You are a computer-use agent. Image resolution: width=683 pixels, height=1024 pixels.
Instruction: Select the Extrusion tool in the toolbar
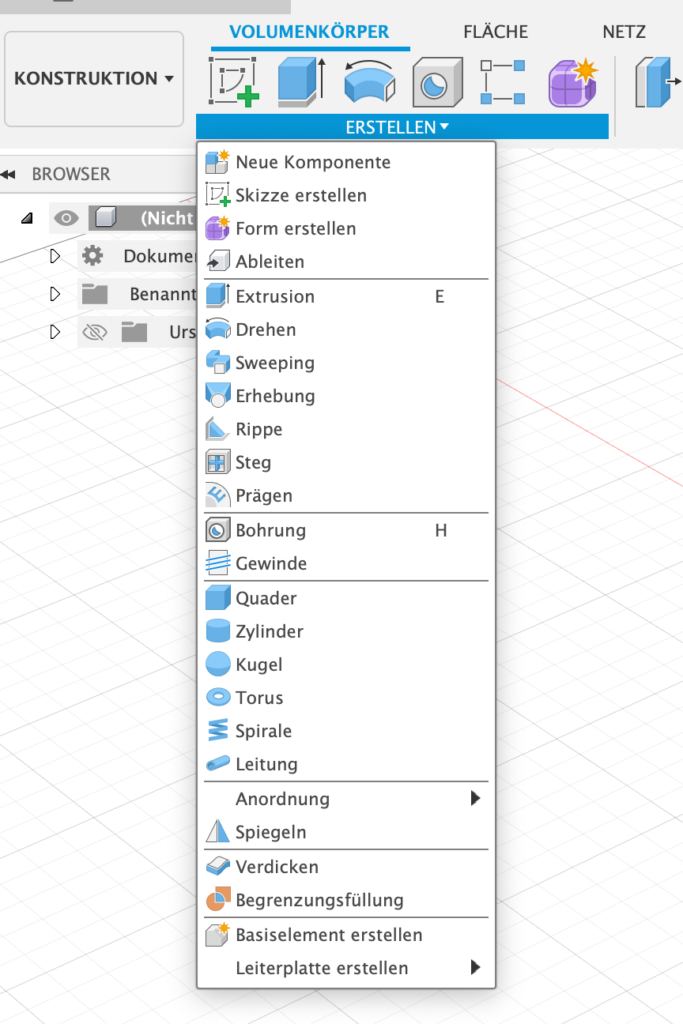[301, 82]
